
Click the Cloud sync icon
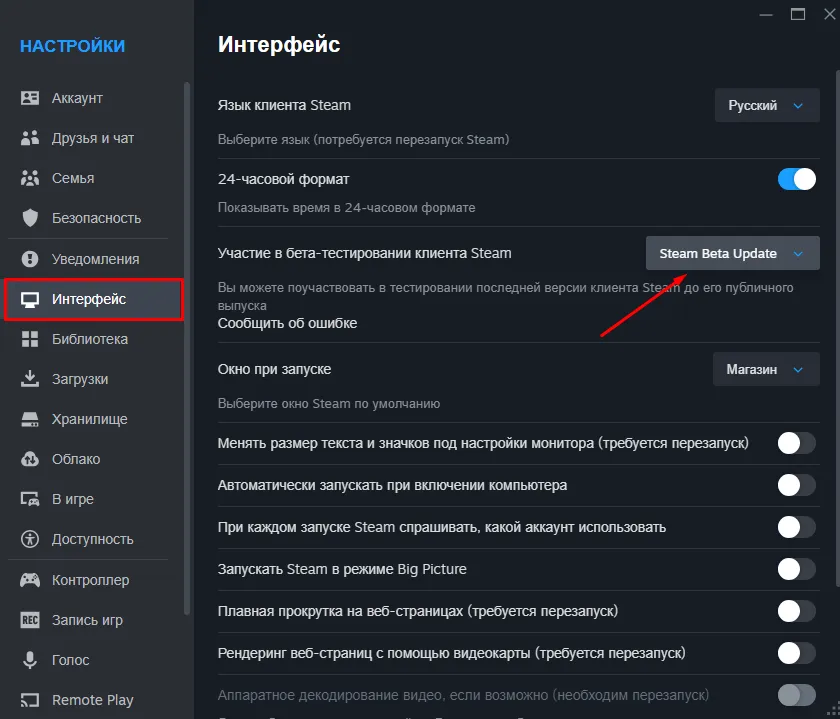(30, 459)
